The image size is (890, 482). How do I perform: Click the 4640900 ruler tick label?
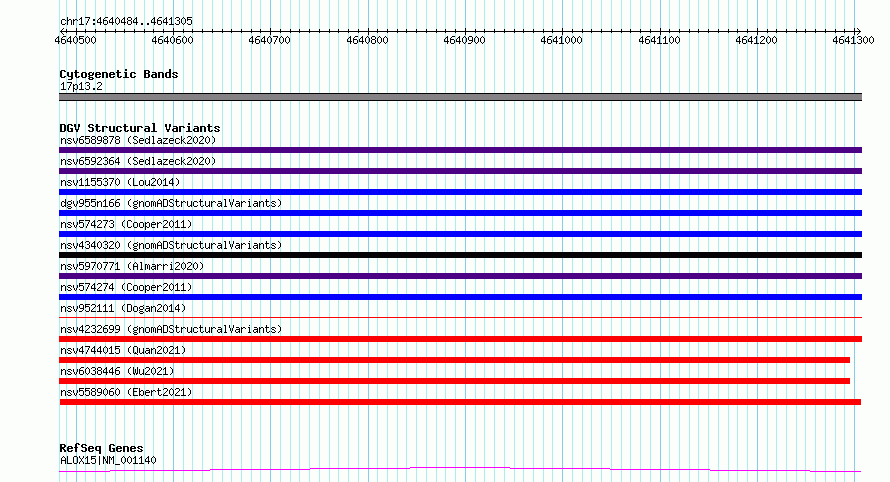(464, 40)
